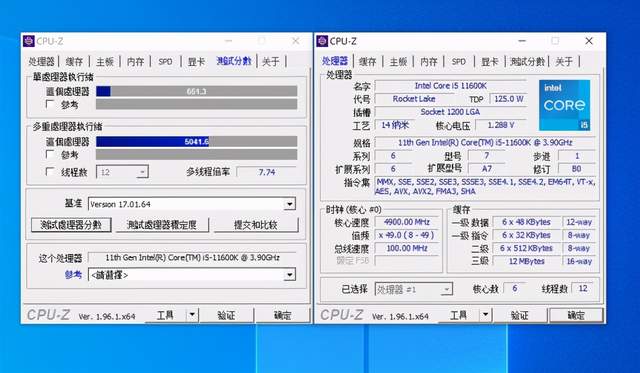
Task: Switch to SPD tab in right window
Action: [459, 62]
